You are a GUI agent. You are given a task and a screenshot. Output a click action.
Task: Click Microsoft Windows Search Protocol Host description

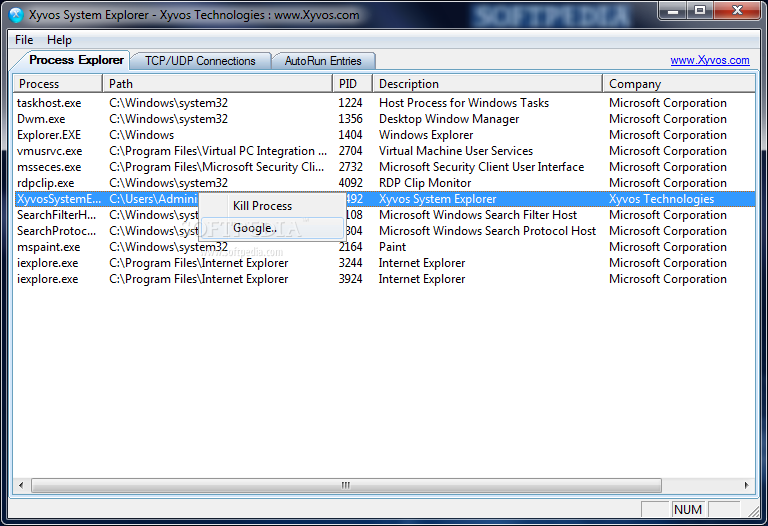click(x=487, y=231)
